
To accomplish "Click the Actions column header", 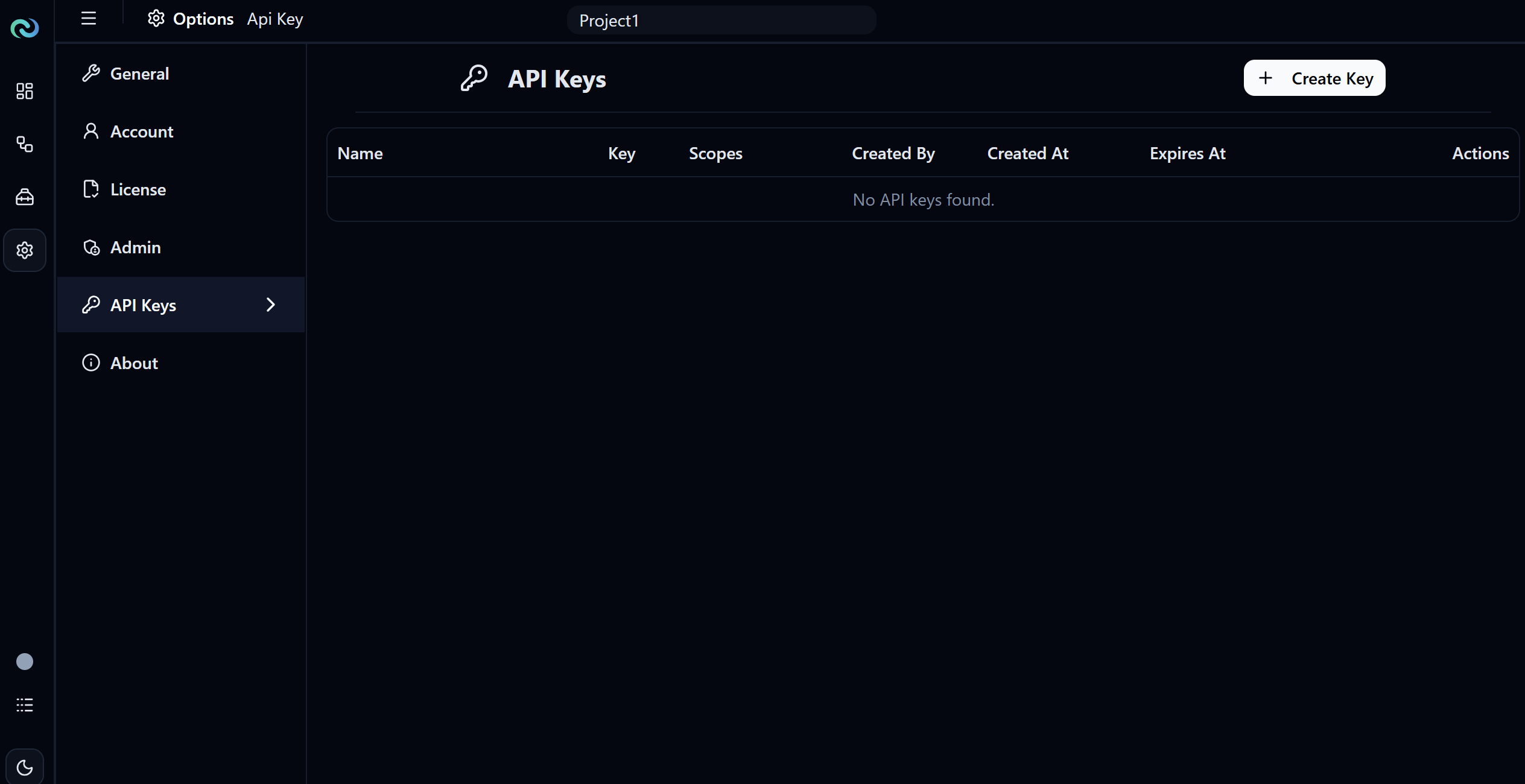I will tap(1481, 153).
